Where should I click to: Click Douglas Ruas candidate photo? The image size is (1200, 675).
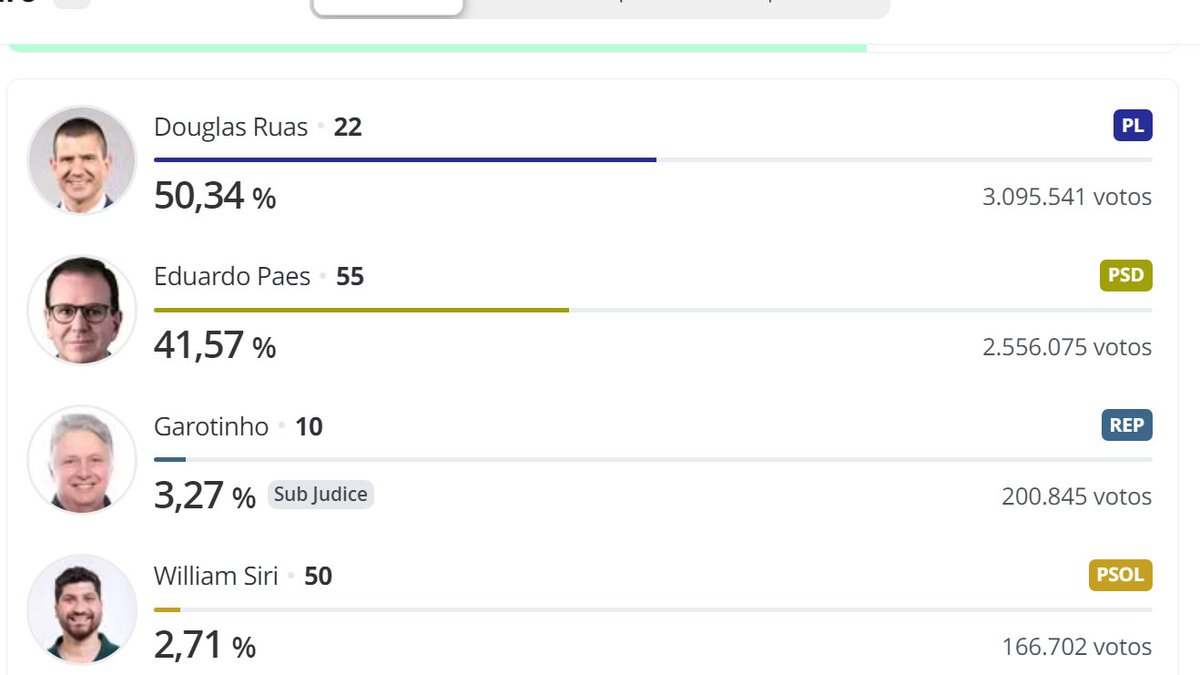coord(82,160)
